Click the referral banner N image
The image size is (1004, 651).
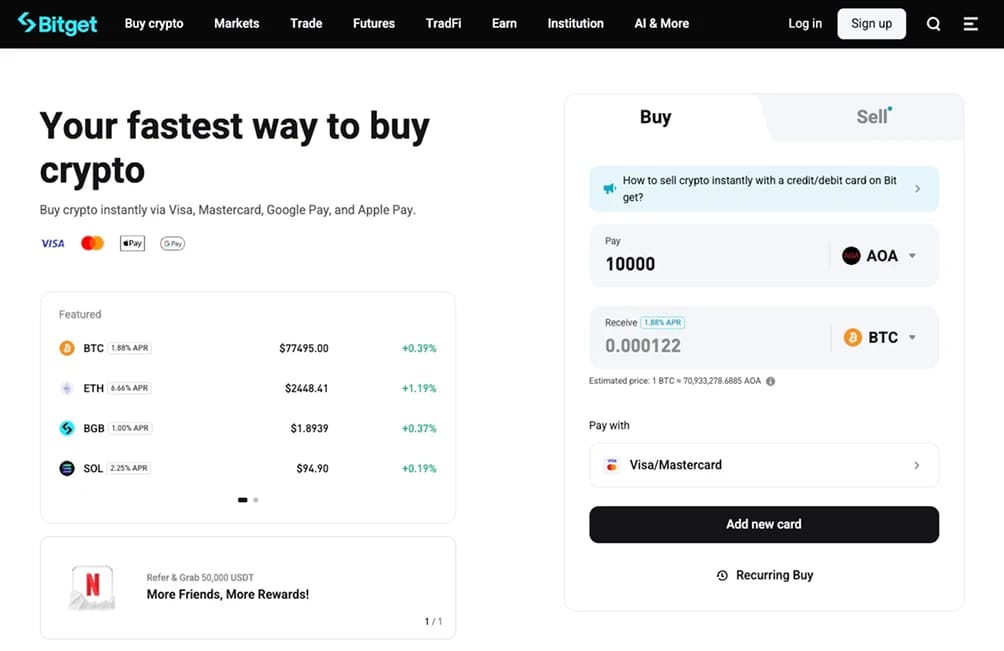click(x=92, y=587)
